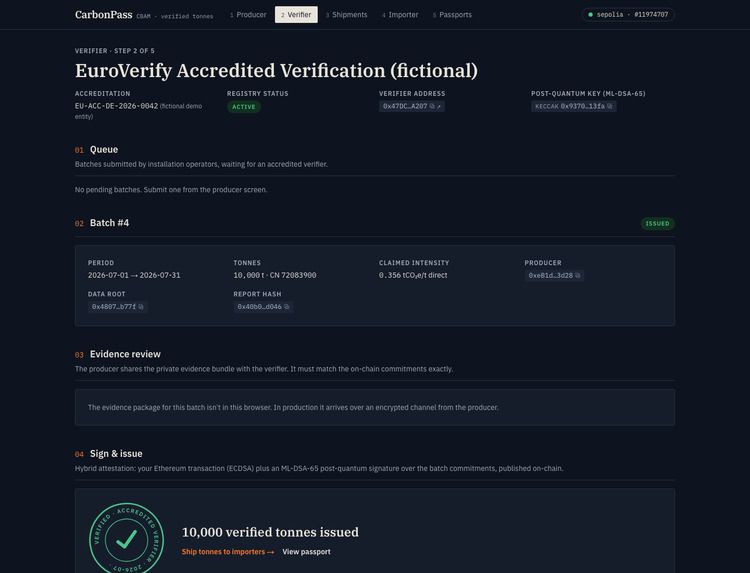
Task: Click the accredited verifier checkmark seal
Action: (126, 539)
